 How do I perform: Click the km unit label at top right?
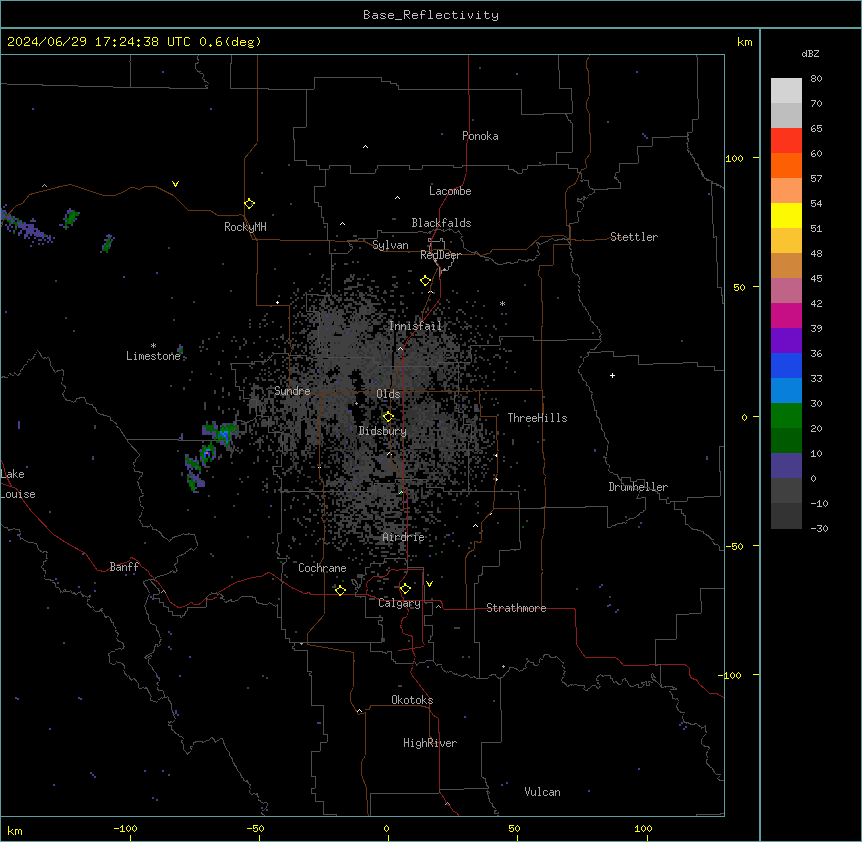click(x=745, y=42)
